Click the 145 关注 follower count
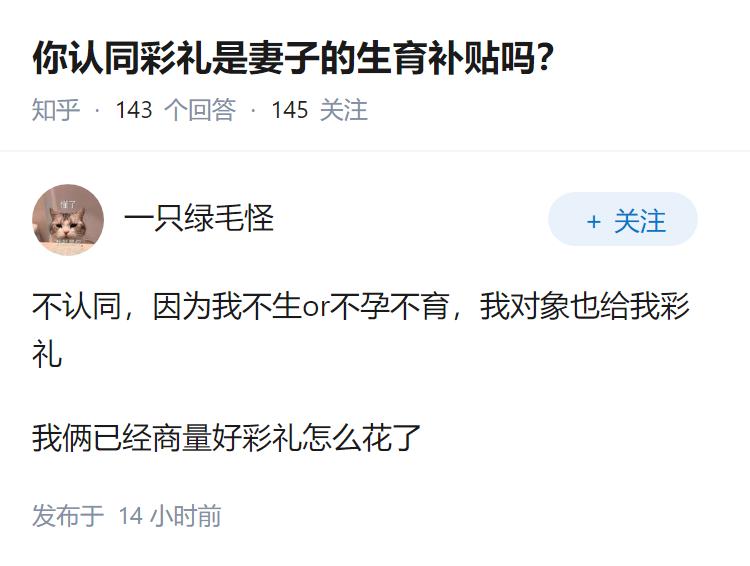The width and height of the screenshot is (750, 566). tap(319, 110)
